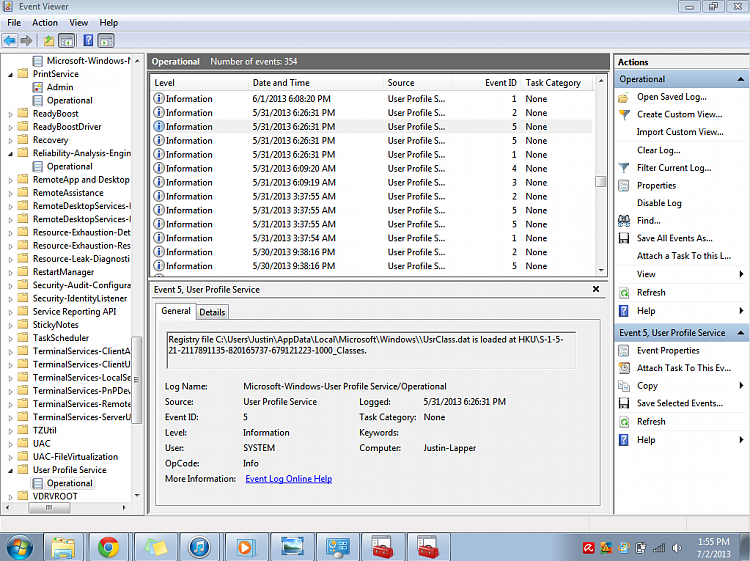750x561 pixels.
Task: Click Clear Log in the actions pane
Action: click(x=658, y=150)
